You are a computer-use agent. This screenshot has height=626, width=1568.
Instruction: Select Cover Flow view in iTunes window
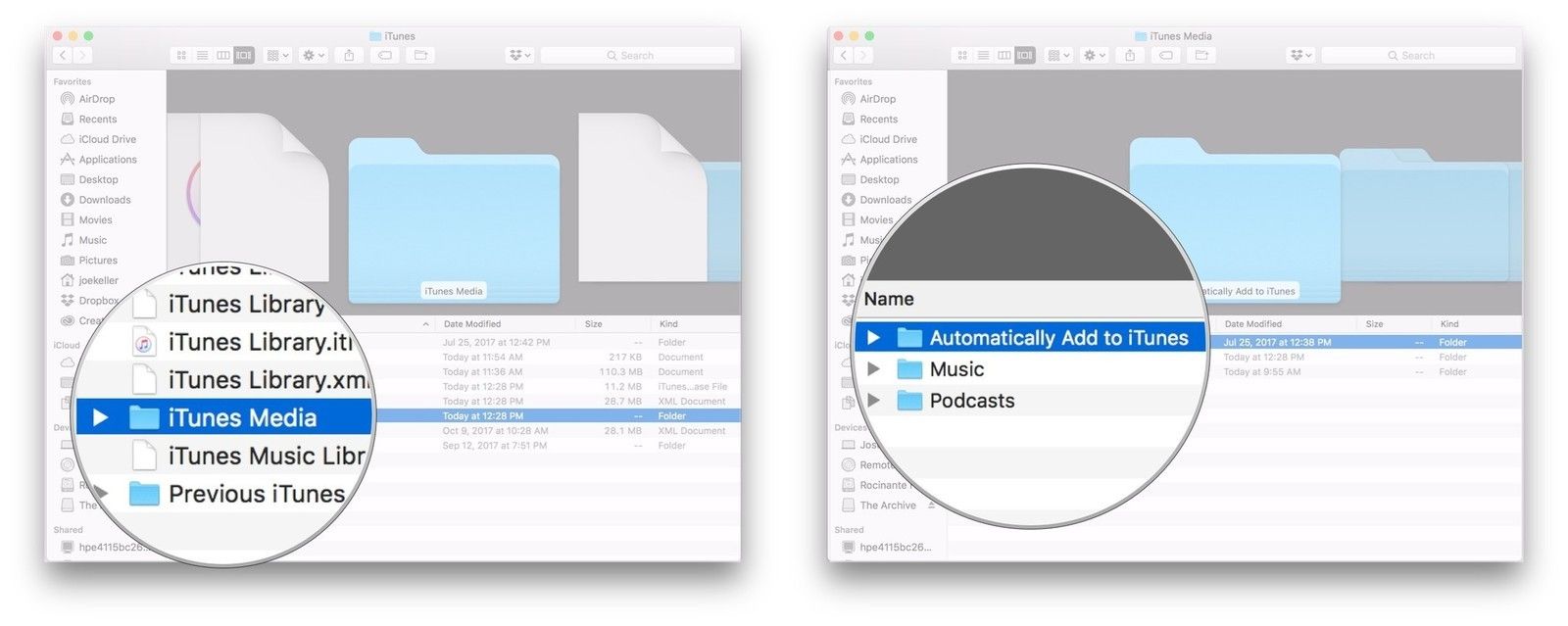click(x=244, y=56)
